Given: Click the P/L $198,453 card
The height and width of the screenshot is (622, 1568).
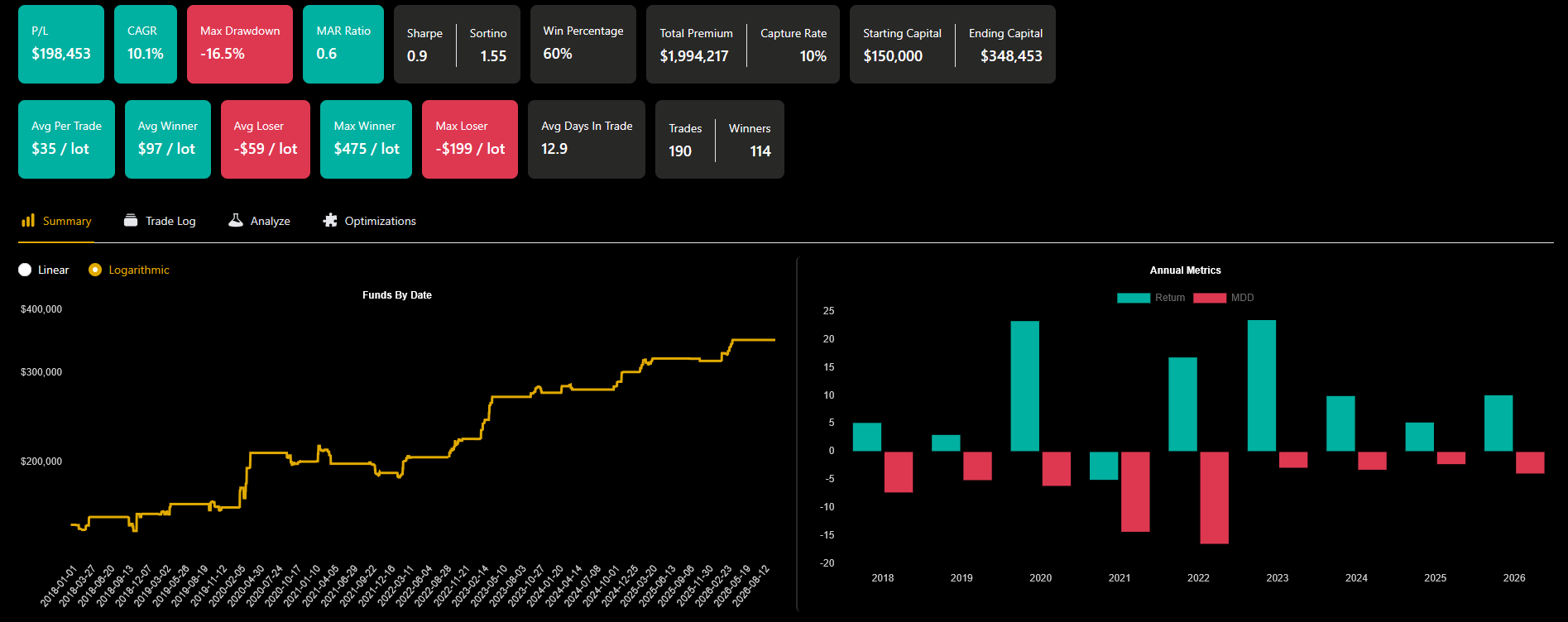Looking at the screenshot, I should point(61,44).
